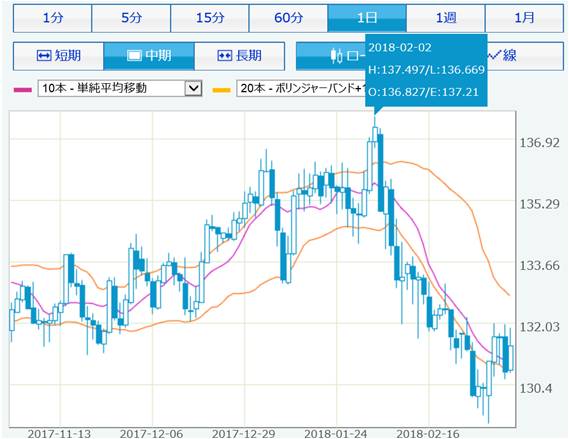Select the 1日 daily tab
The width and height of the screenshot is (569, 439).
click(367, 18)
